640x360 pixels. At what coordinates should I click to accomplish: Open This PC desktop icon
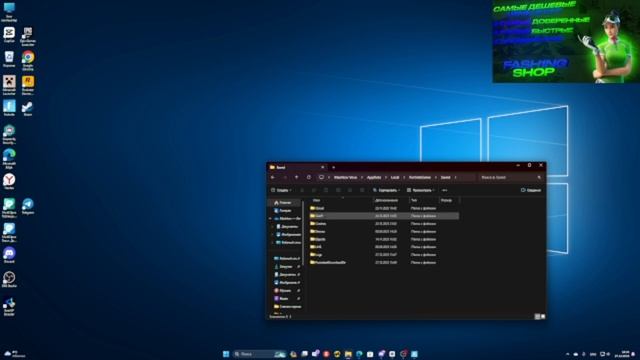click(x=9, y=12)
